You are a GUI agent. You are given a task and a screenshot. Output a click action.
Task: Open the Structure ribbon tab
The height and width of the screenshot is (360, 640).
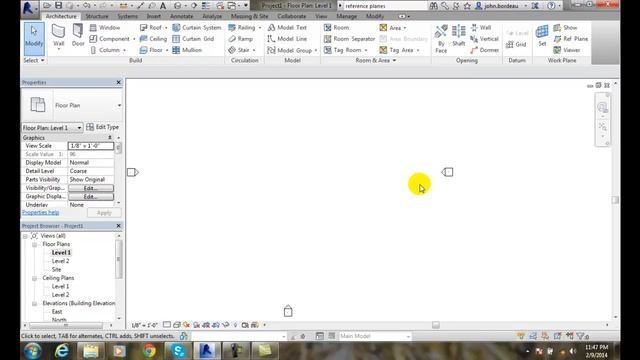coord(97,16)
